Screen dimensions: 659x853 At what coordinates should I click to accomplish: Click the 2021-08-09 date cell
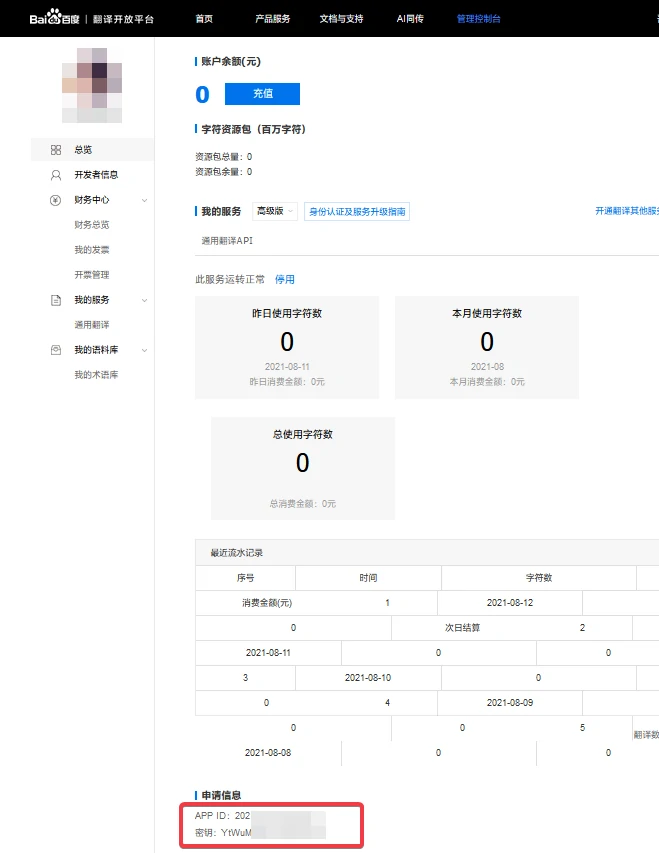pyautogui.click(x=510, y=703)
